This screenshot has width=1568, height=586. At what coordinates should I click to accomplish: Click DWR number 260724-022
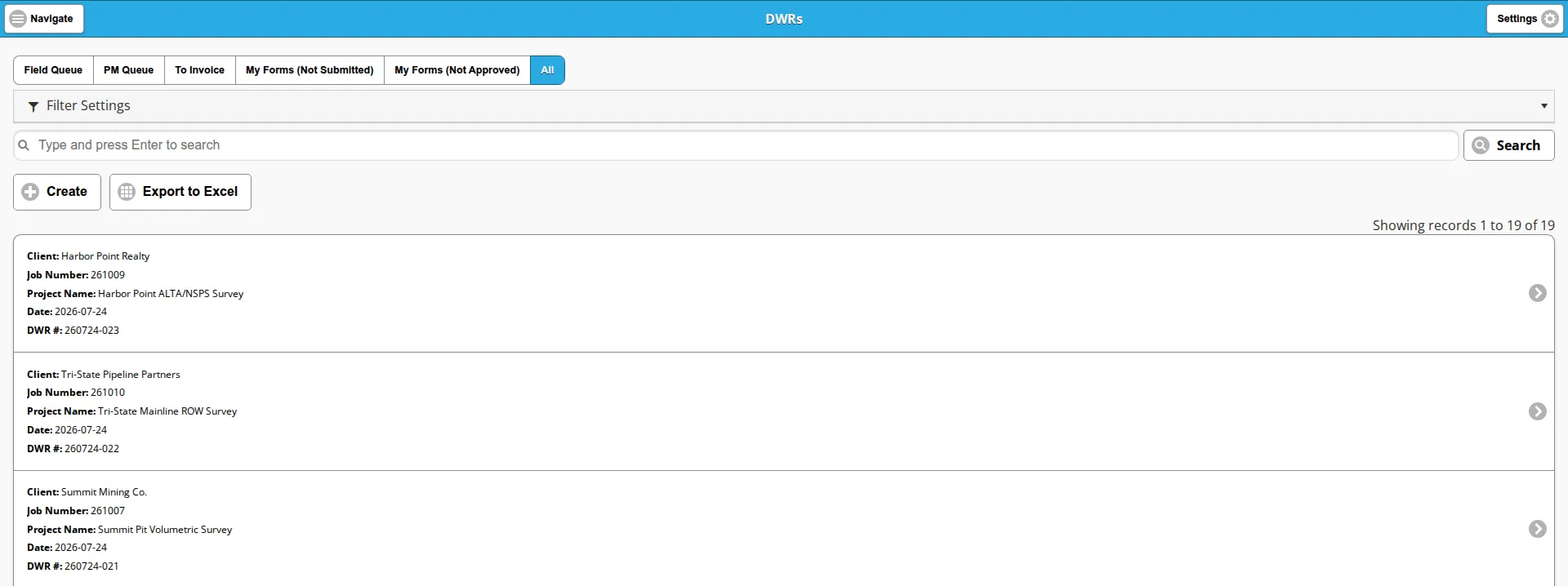pyautogui.click(x=91, y=449)
